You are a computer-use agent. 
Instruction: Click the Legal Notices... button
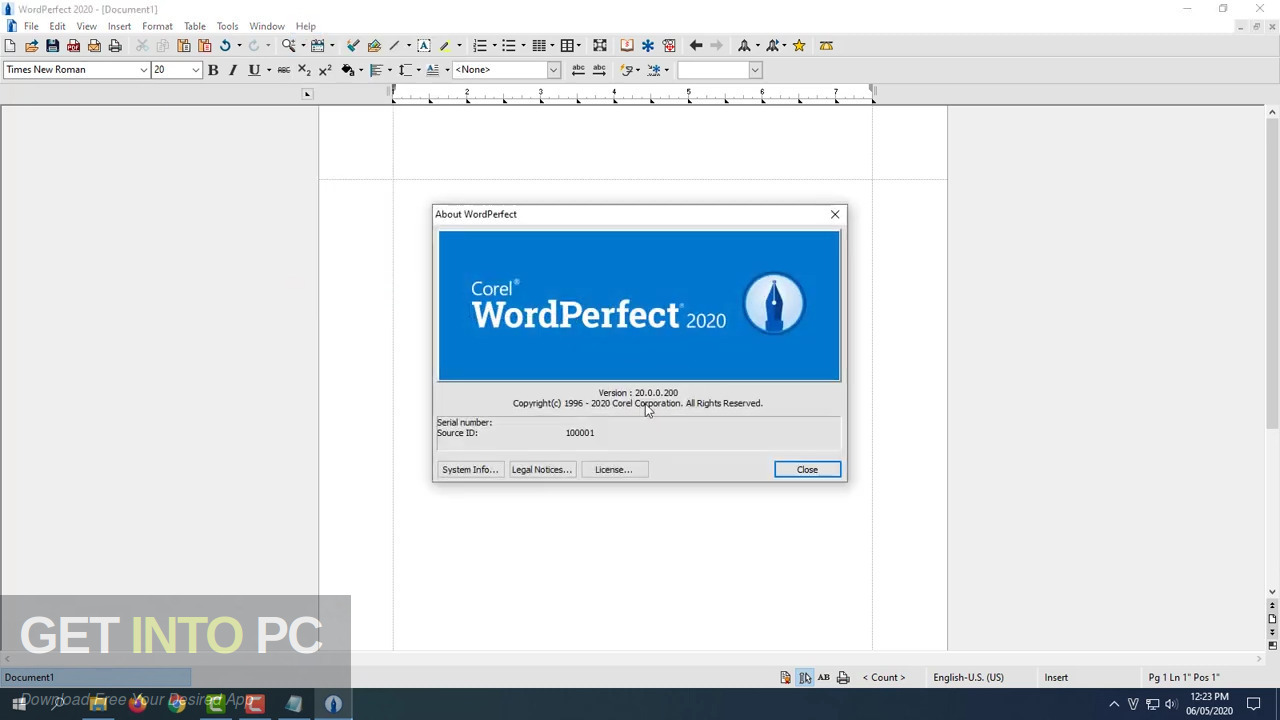coord(541,469)
